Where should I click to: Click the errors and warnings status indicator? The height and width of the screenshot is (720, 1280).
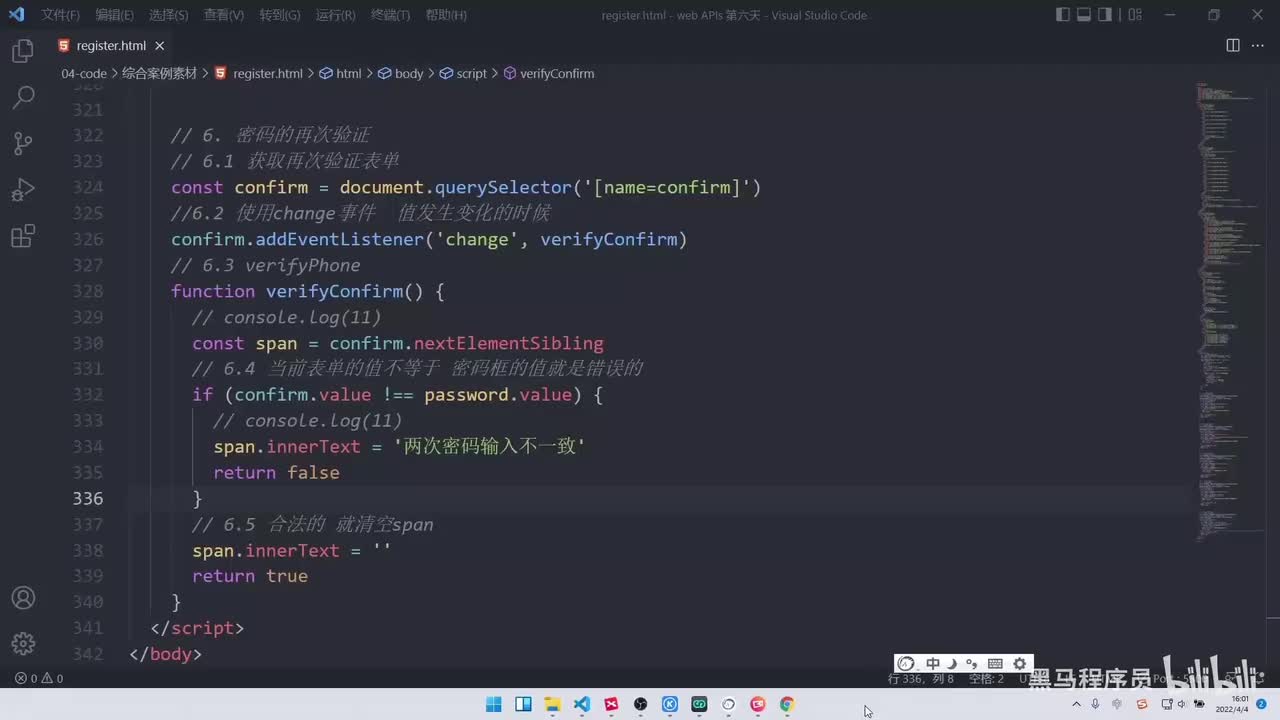(39, 678)
